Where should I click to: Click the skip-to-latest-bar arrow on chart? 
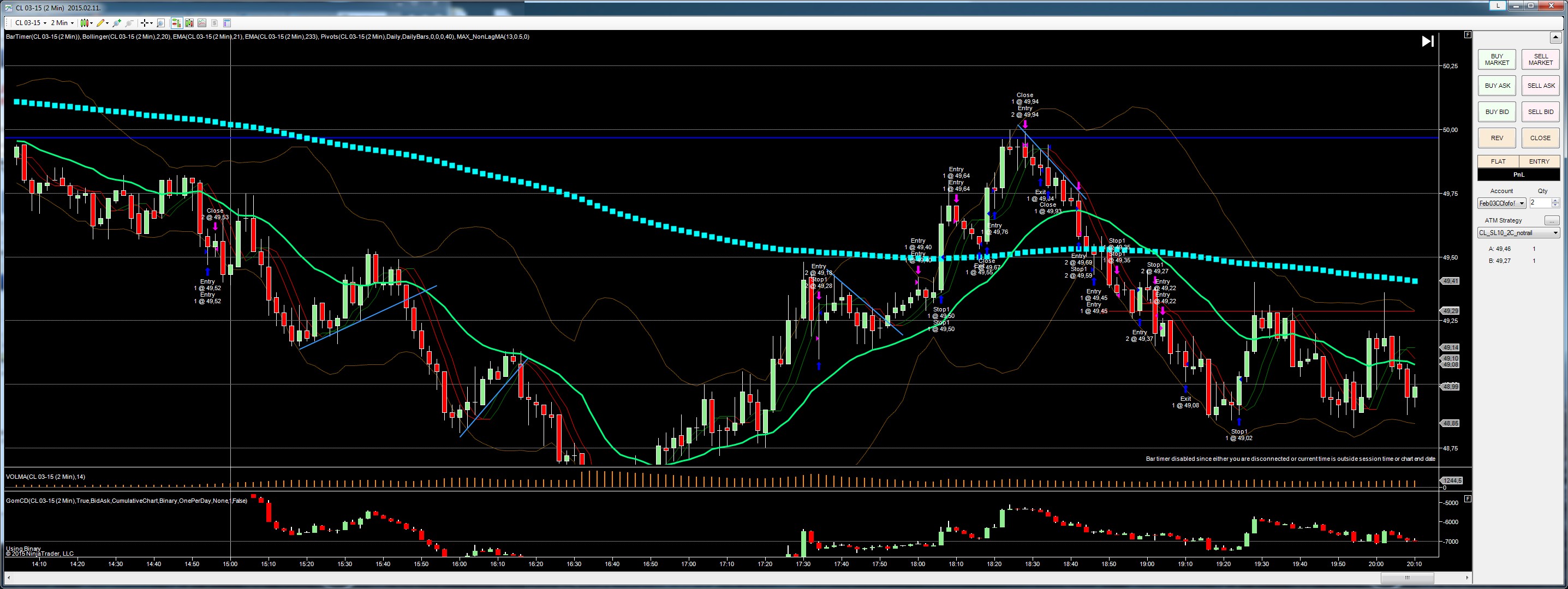(1427, 41)
